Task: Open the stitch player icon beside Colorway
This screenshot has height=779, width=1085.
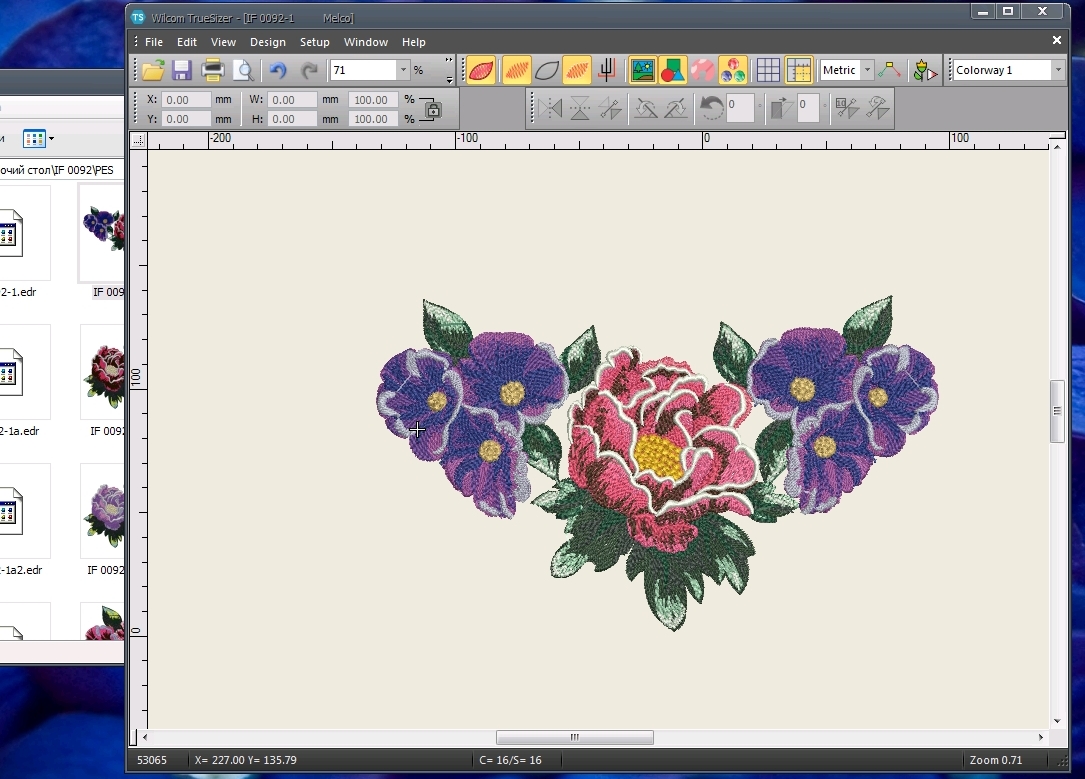Action: [925, 70]
